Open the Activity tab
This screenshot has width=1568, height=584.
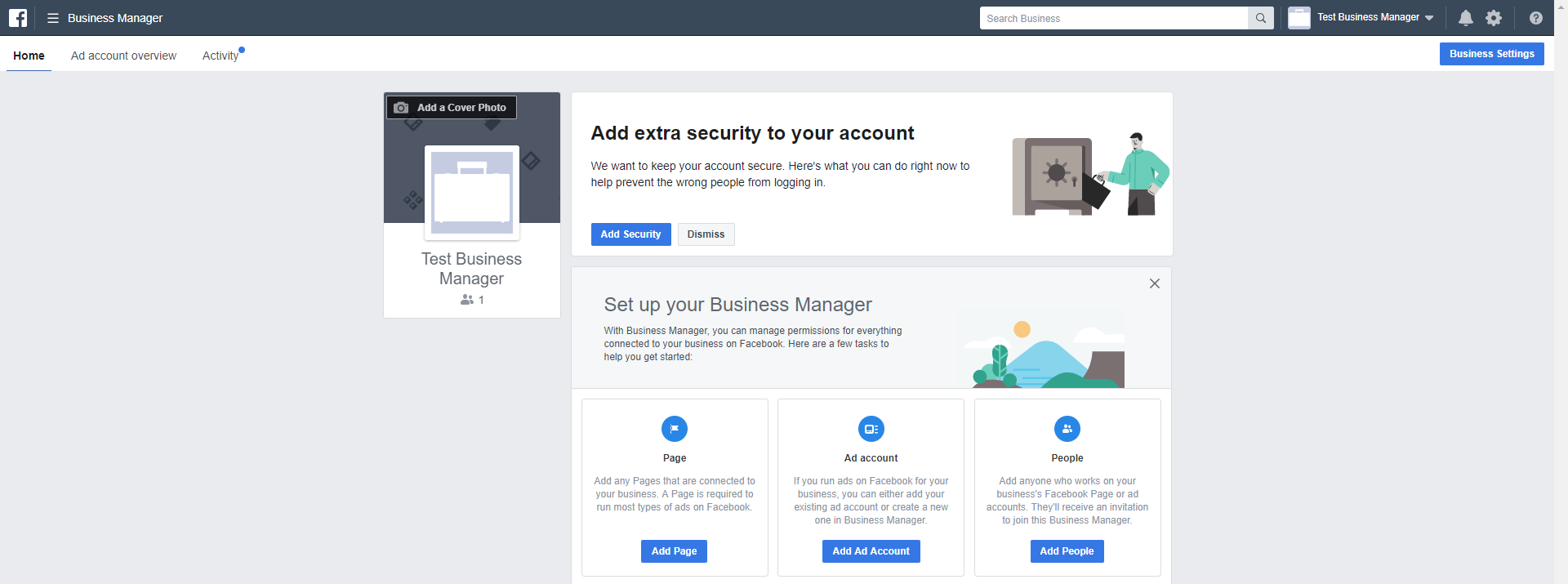point(220,56)
